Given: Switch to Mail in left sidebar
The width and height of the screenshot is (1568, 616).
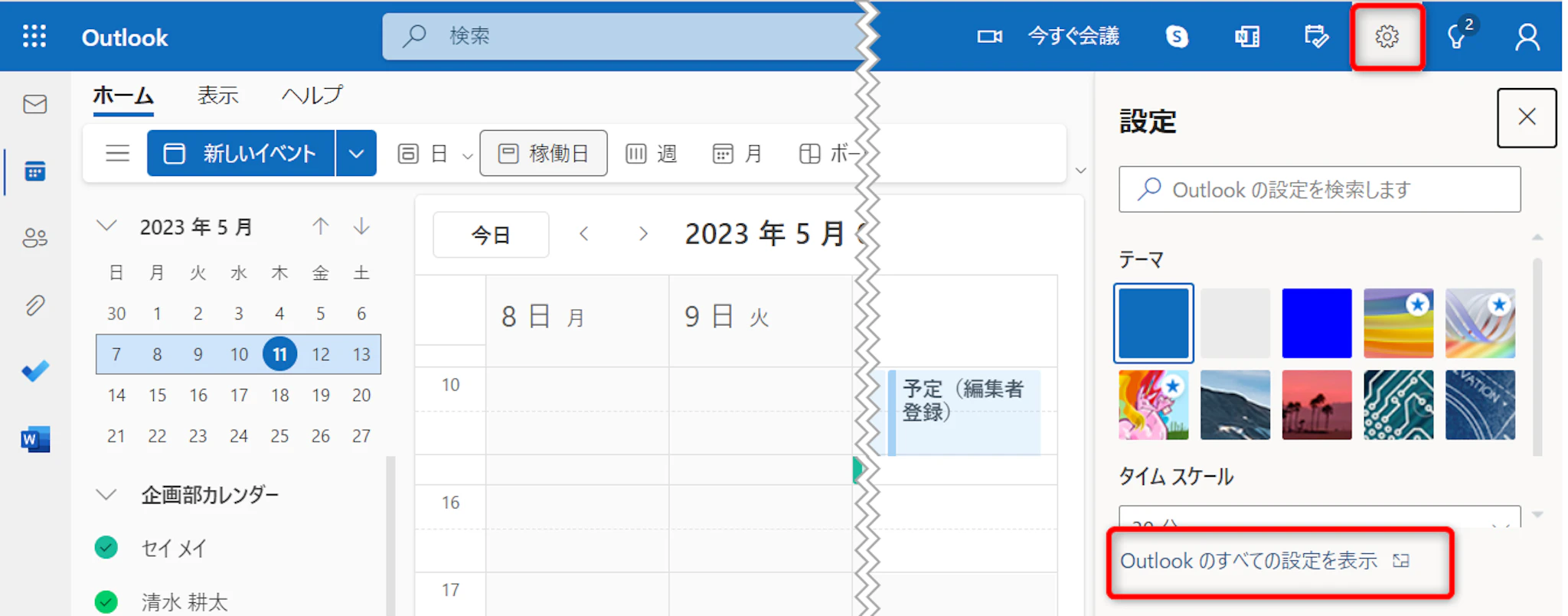Looking at the screenshot, I should coord(35,104).
